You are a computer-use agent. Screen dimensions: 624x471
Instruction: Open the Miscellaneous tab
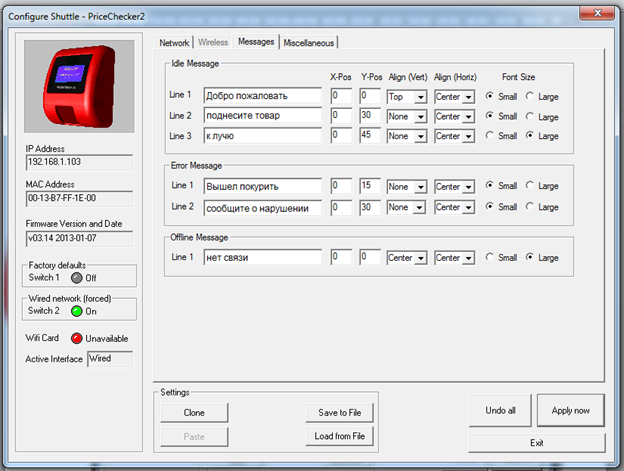click(309, 43)
